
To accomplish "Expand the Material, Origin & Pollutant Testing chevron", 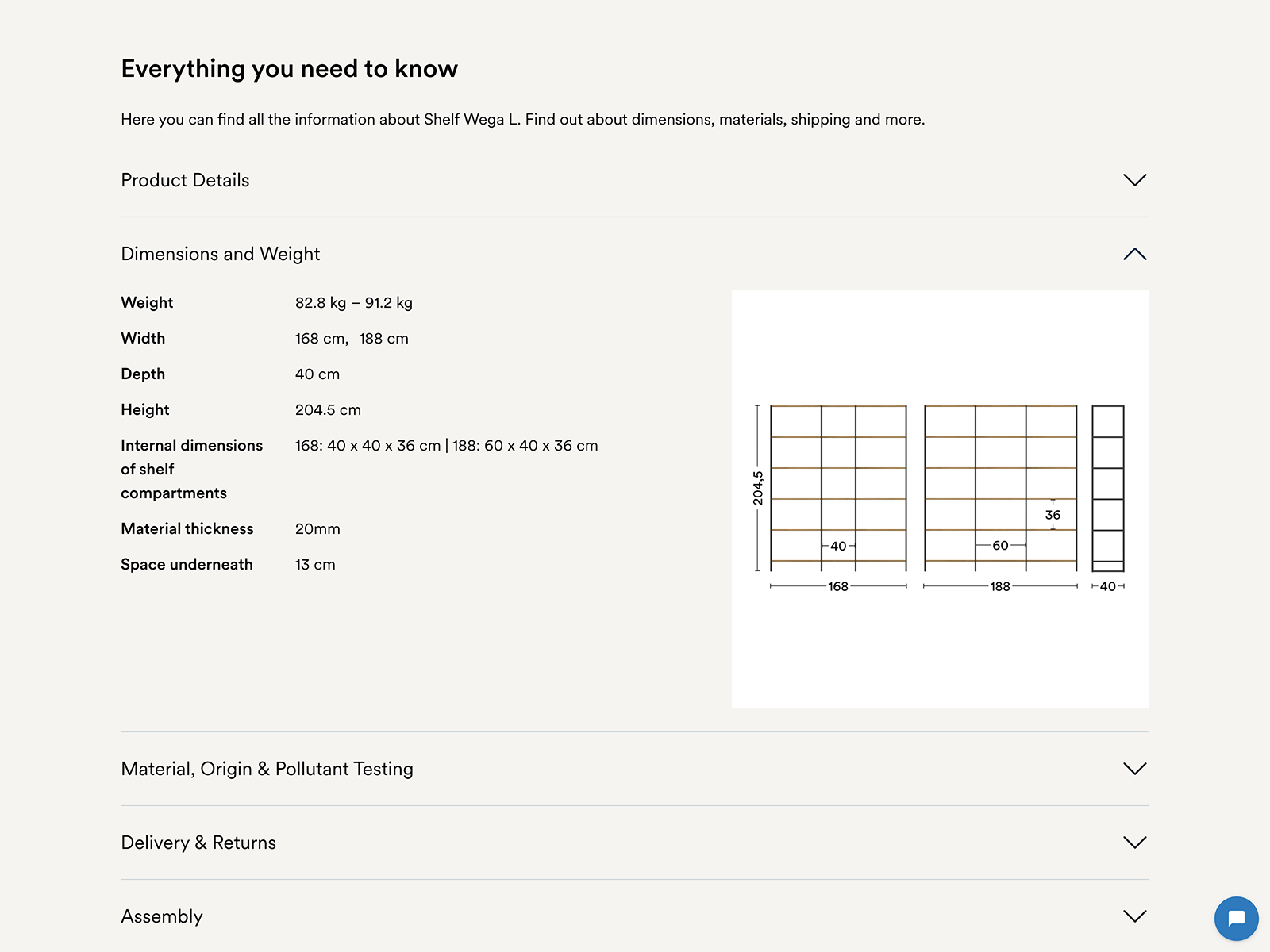I will click(1134, 768).
